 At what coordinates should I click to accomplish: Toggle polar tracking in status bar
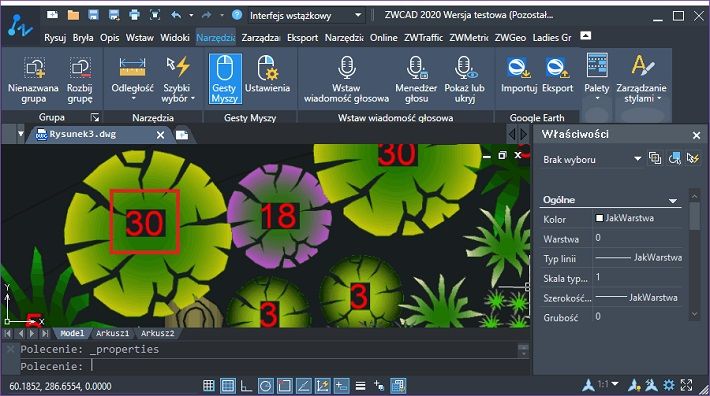tap(266, 386)
